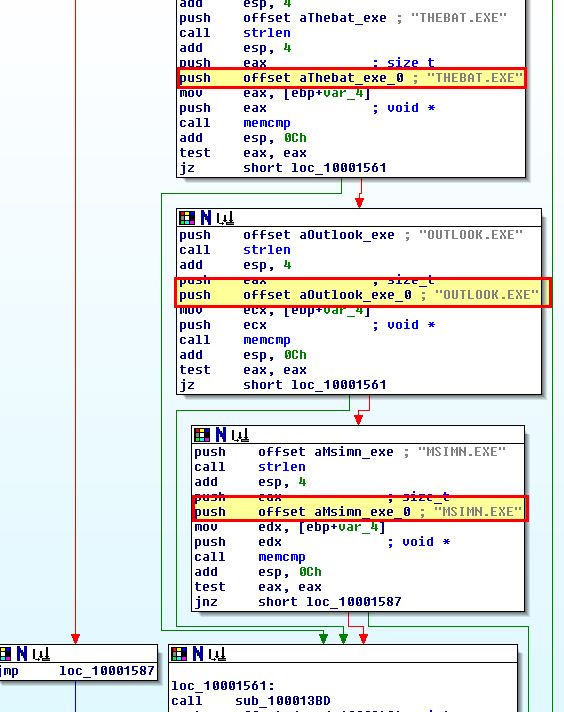Click 'call strlen' in the OUTLOOK.EXE block
The width and height of the screenshot is (564, 712).
pyautogui.click(x=235, y=250)
